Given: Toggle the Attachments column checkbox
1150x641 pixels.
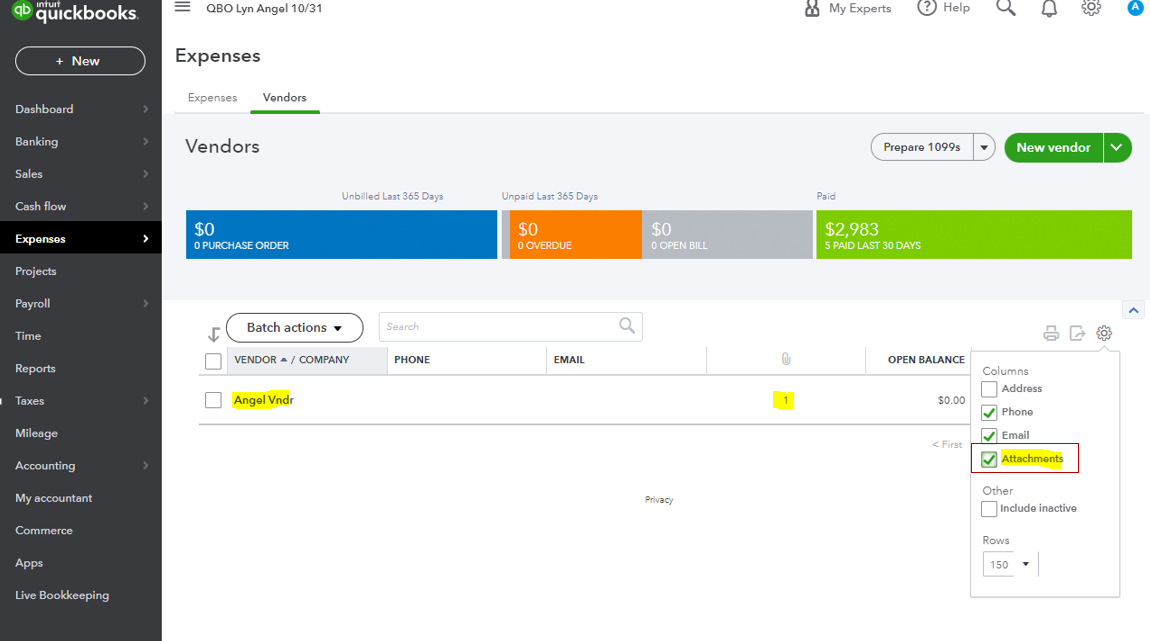Looking at the screenshot, I should (x=989, y=459).
